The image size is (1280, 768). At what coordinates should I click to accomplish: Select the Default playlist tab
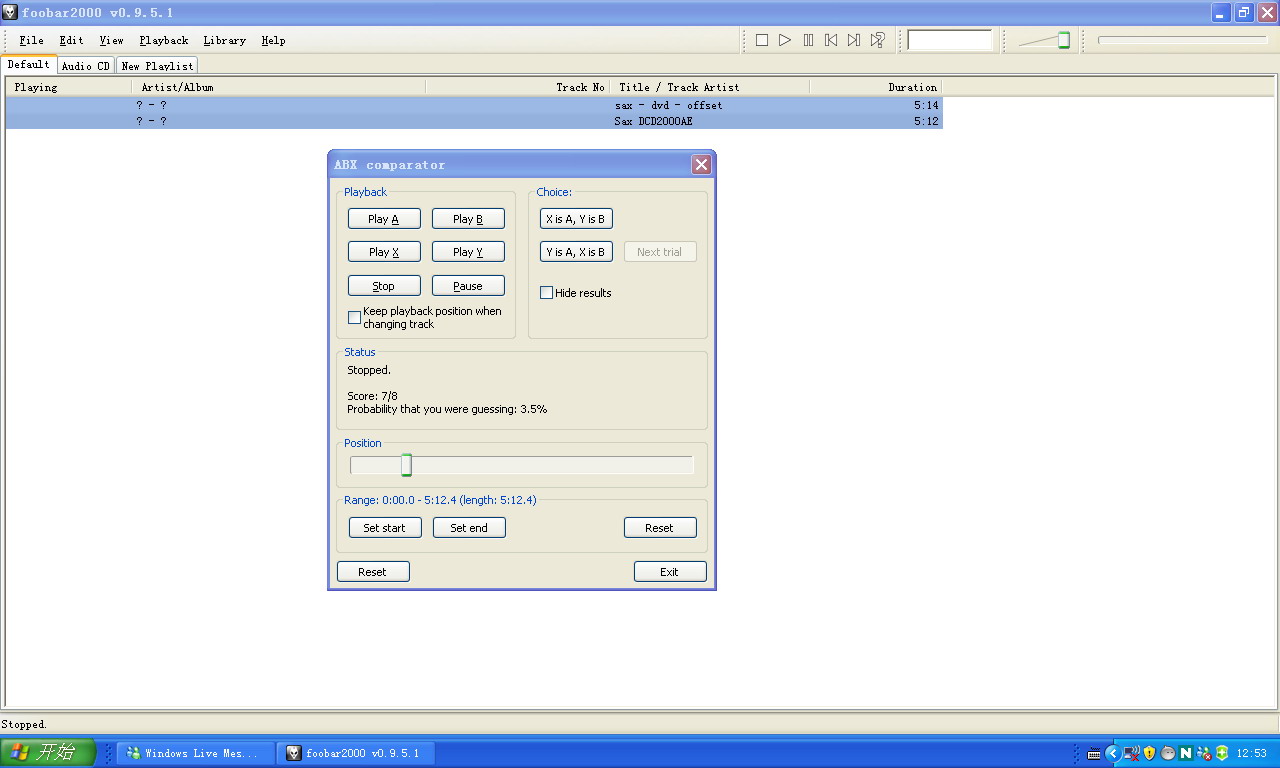pos(28,65)
